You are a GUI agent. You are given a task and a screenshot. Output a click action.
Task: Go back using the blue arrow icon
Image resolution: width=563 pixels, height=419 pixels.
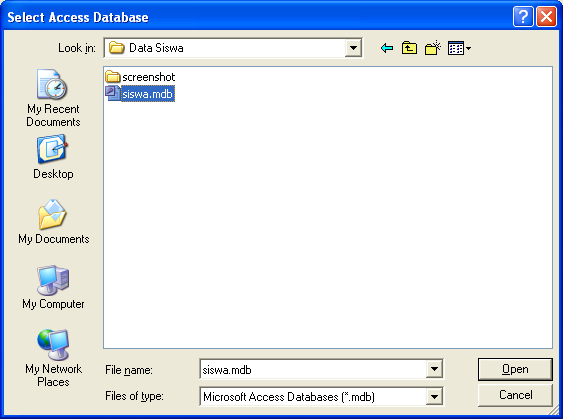coord(387,48)
